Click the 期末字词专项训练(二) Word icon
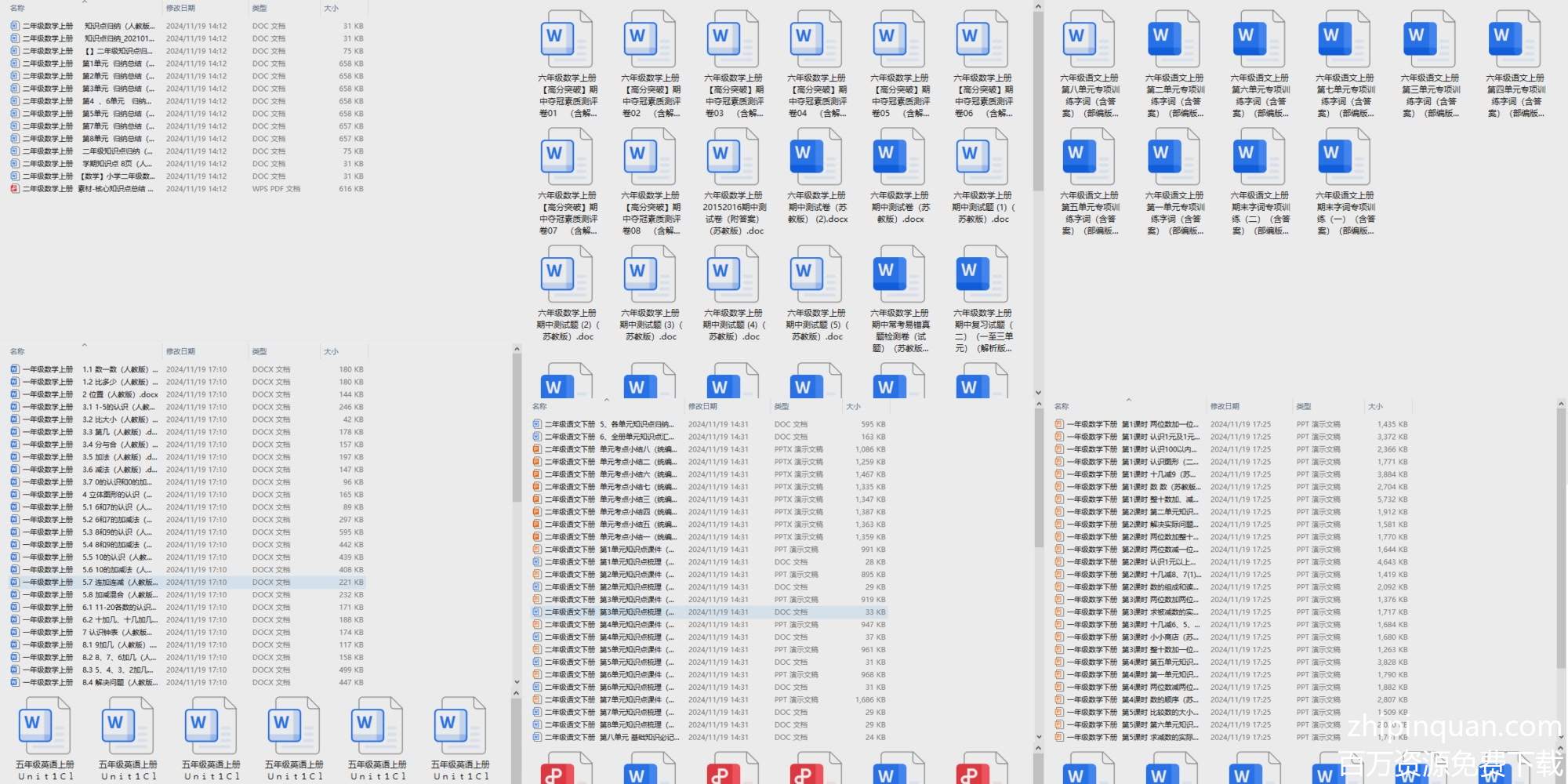1568x784 pixels. [1258, 157]
